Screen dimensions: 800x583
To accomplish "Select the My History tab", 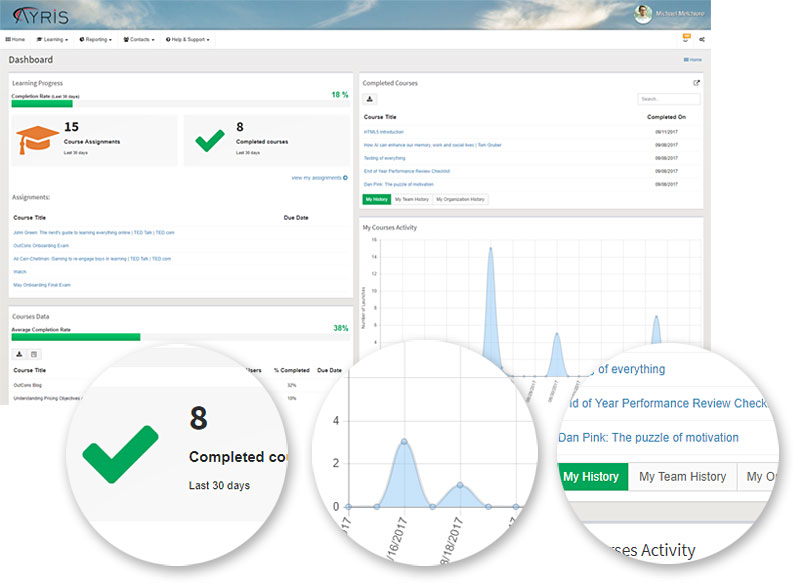I will tap(377, 199).
